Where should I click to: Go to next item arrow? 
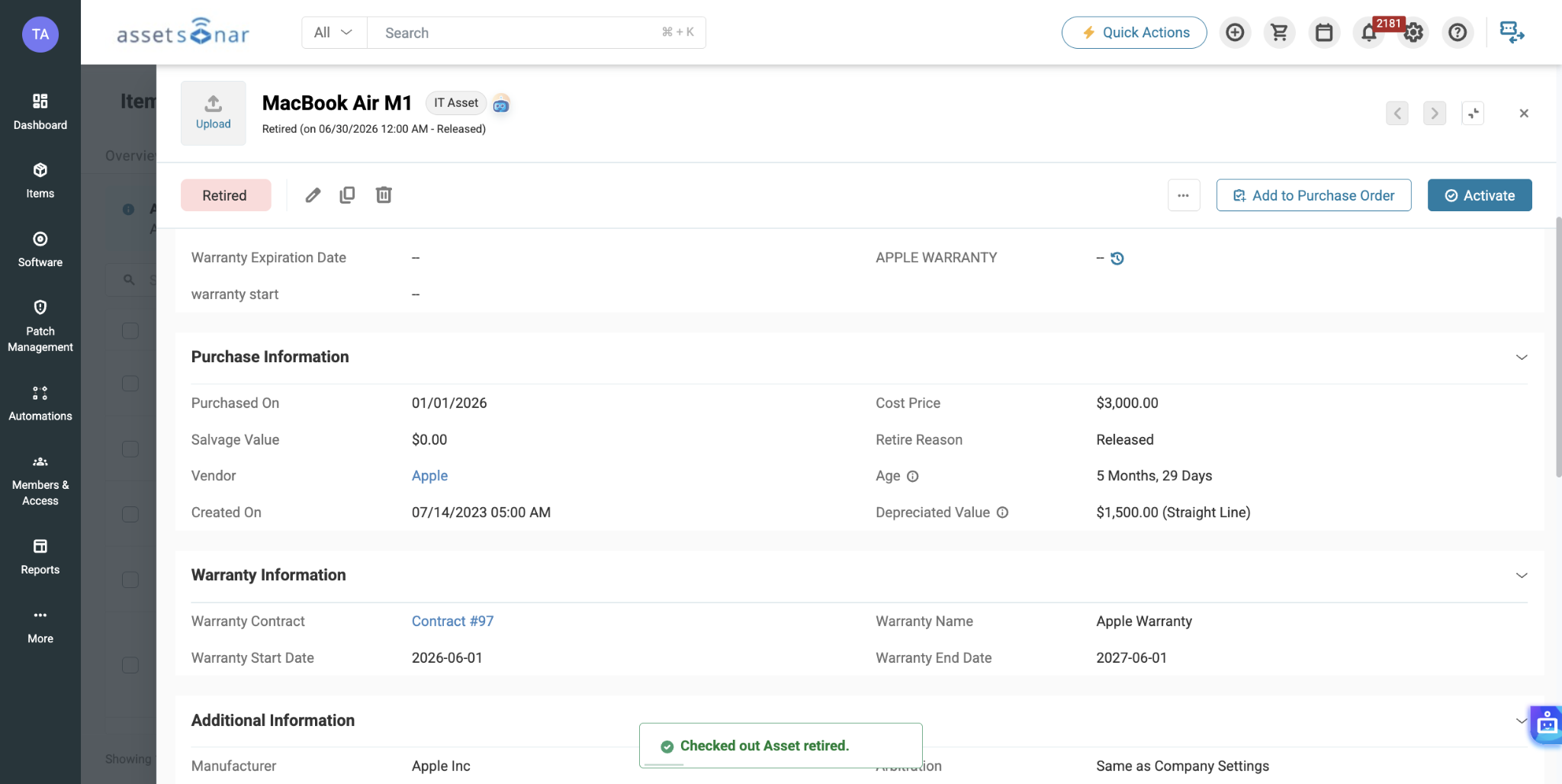(1435, 114)
